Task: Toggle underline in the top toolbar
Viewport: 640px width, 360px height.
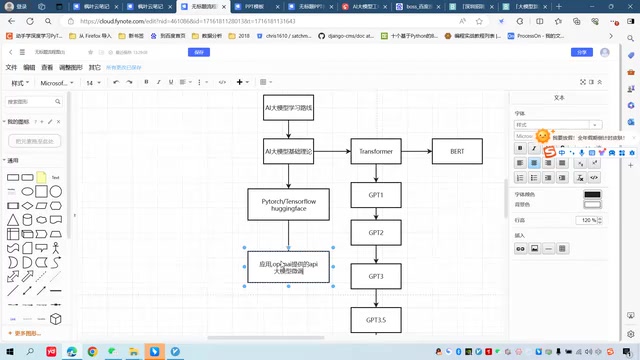Action: (x=171, y=82)
